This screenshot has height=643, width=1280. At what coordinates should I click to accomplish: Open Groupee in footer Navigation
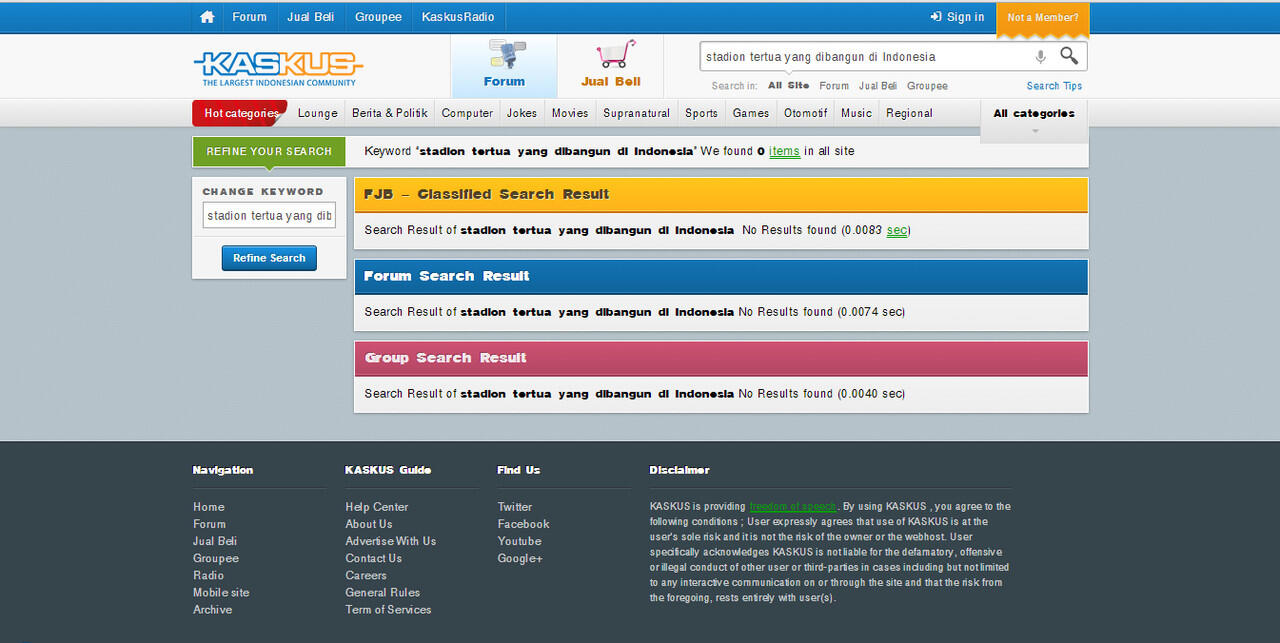point(216,558)
